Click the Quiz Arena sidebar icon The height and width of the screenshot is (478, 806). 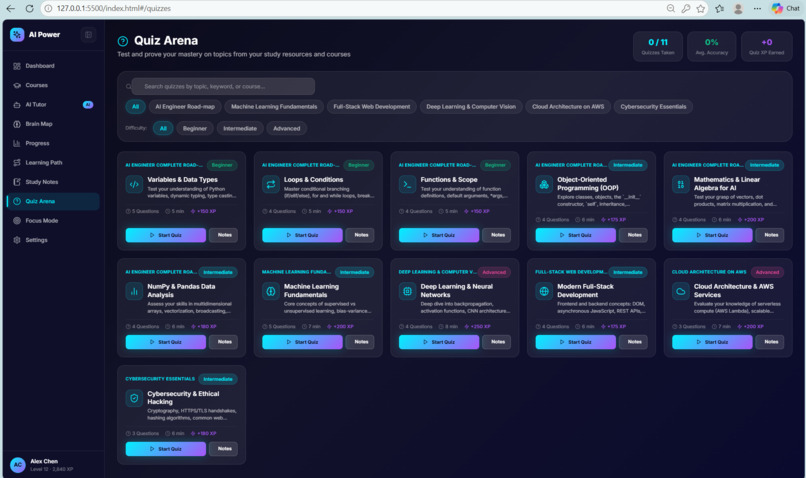(17, 201)
